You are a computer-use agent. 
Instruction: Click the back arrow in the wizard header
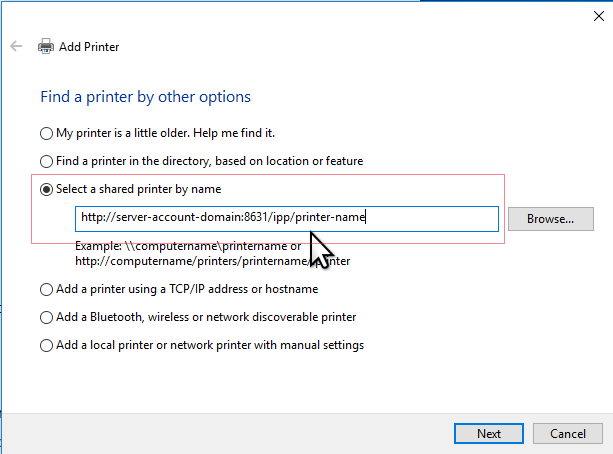tap(16, 47)
